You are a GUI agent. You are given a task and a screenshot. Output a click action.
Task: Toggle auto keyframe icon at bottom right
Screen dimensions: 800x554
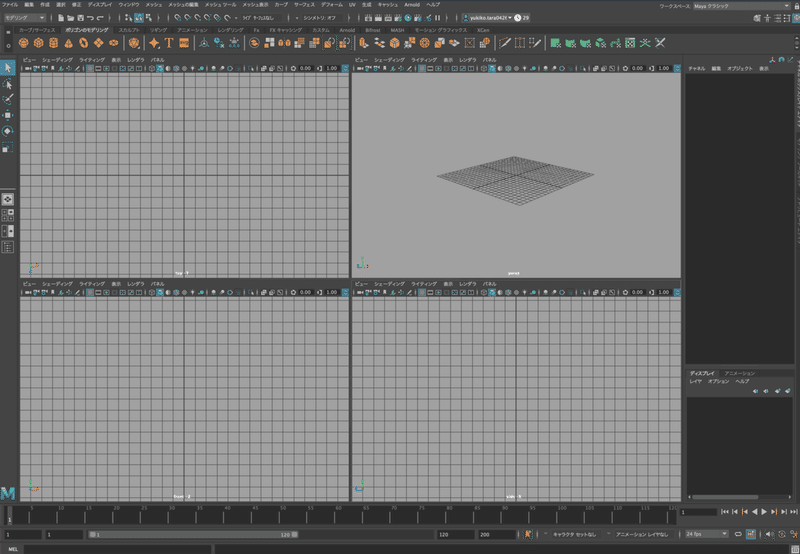click(x=782, y=534)
